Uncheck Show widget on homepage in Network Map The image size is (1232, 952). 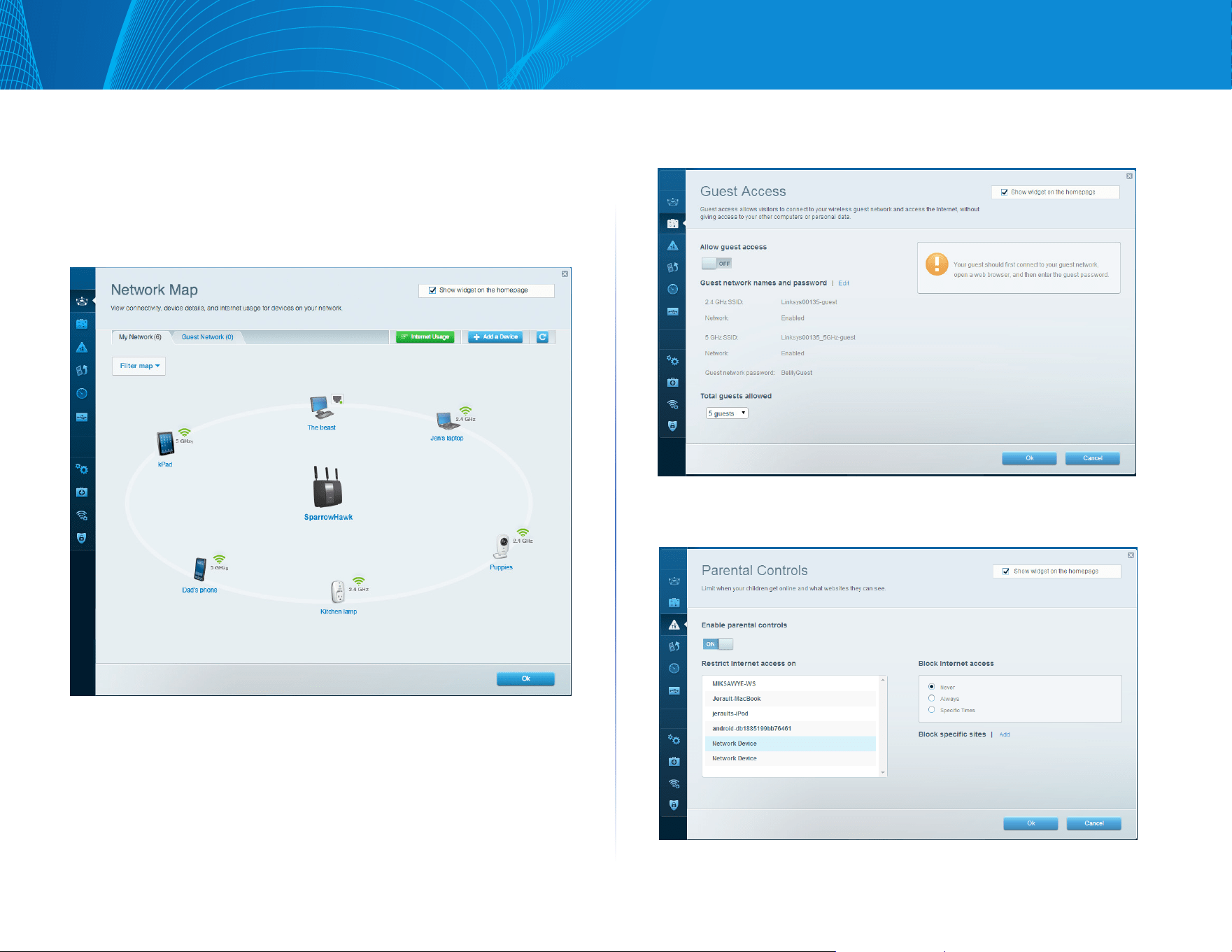click(x=432, y=290)
